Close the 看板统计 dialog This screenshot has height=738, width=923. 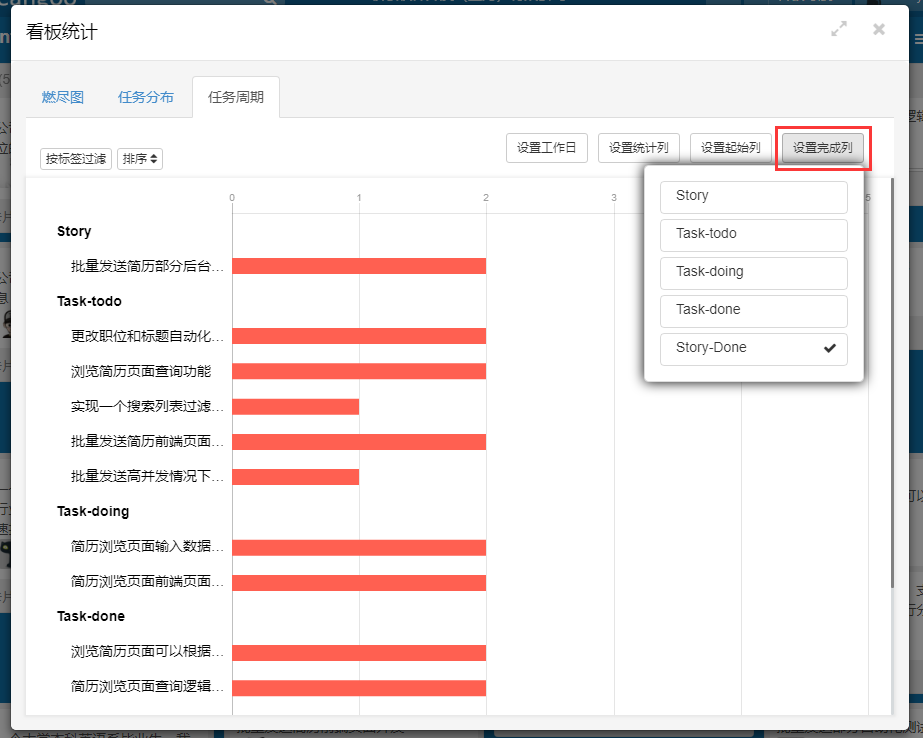tap(879, 30)
